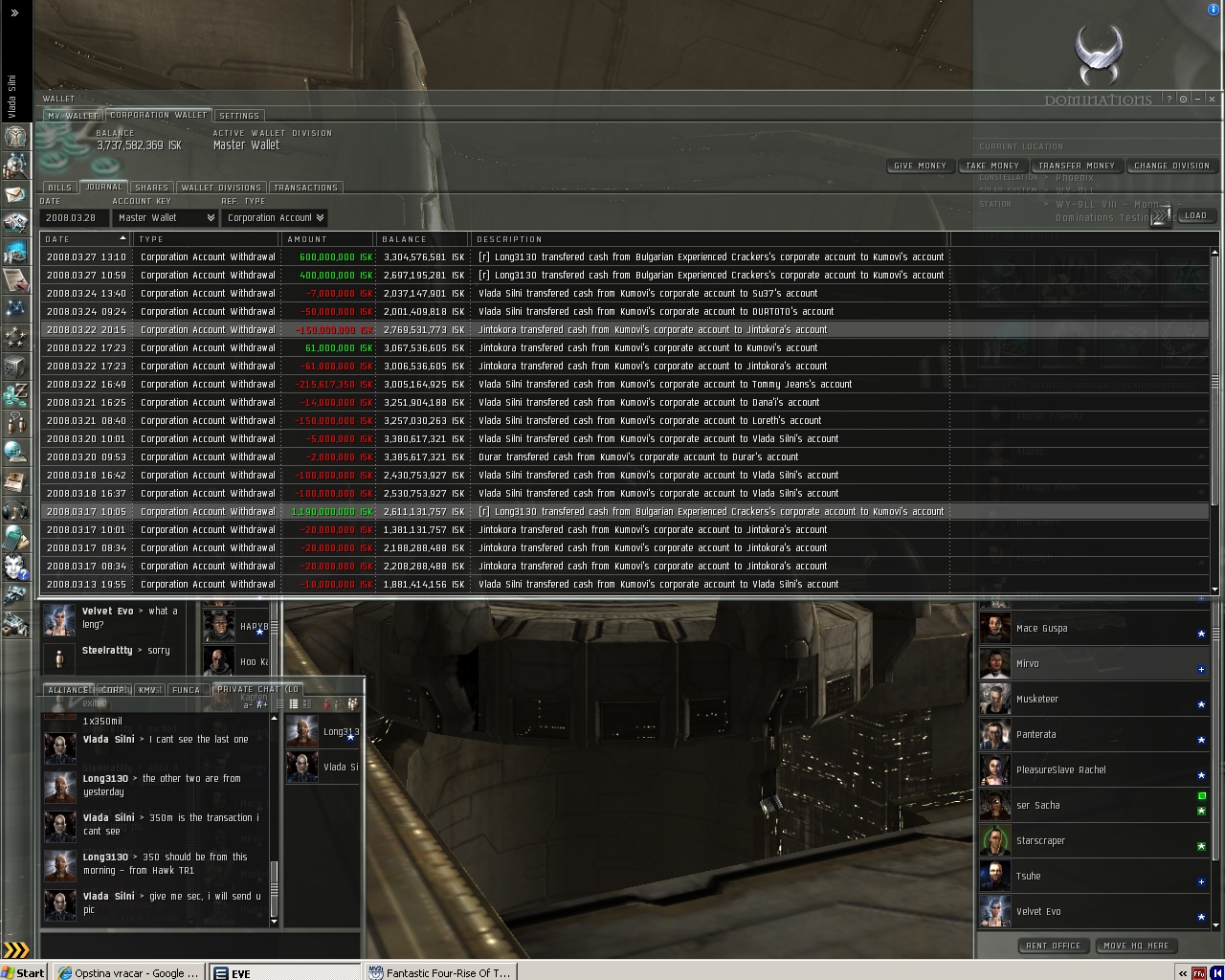Sort journal by the Date column header
Image resolution: width=1225 pixels, height=980 pixels.
[85, 239]
